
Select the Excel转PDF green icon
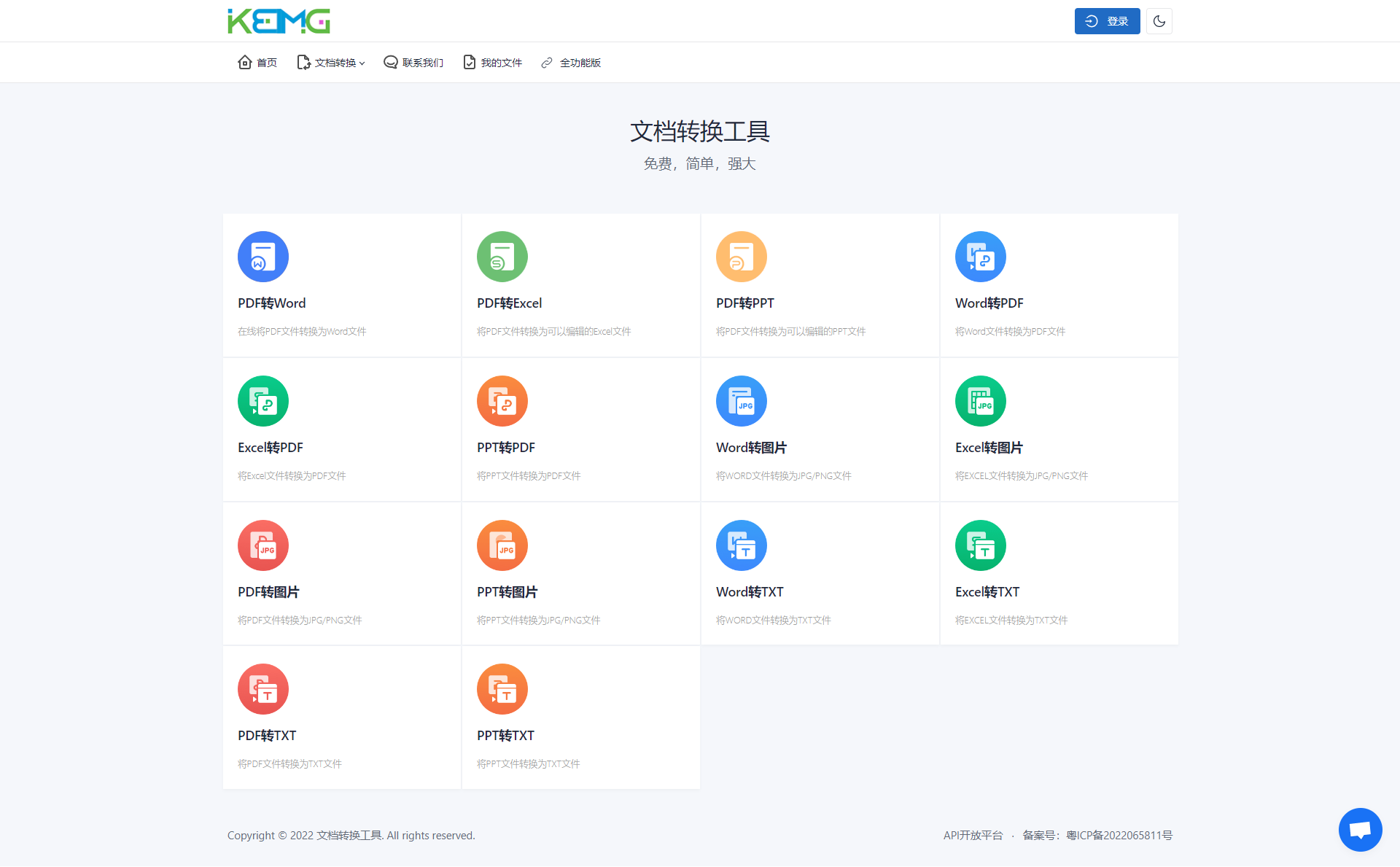pyautogui.click(x=262, y=401)
